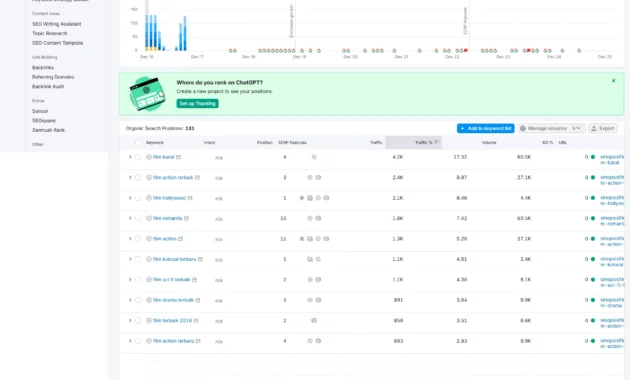Go to Backlinks in sidebar
Screen dimensions: 630x380
[x=43, y=67]
